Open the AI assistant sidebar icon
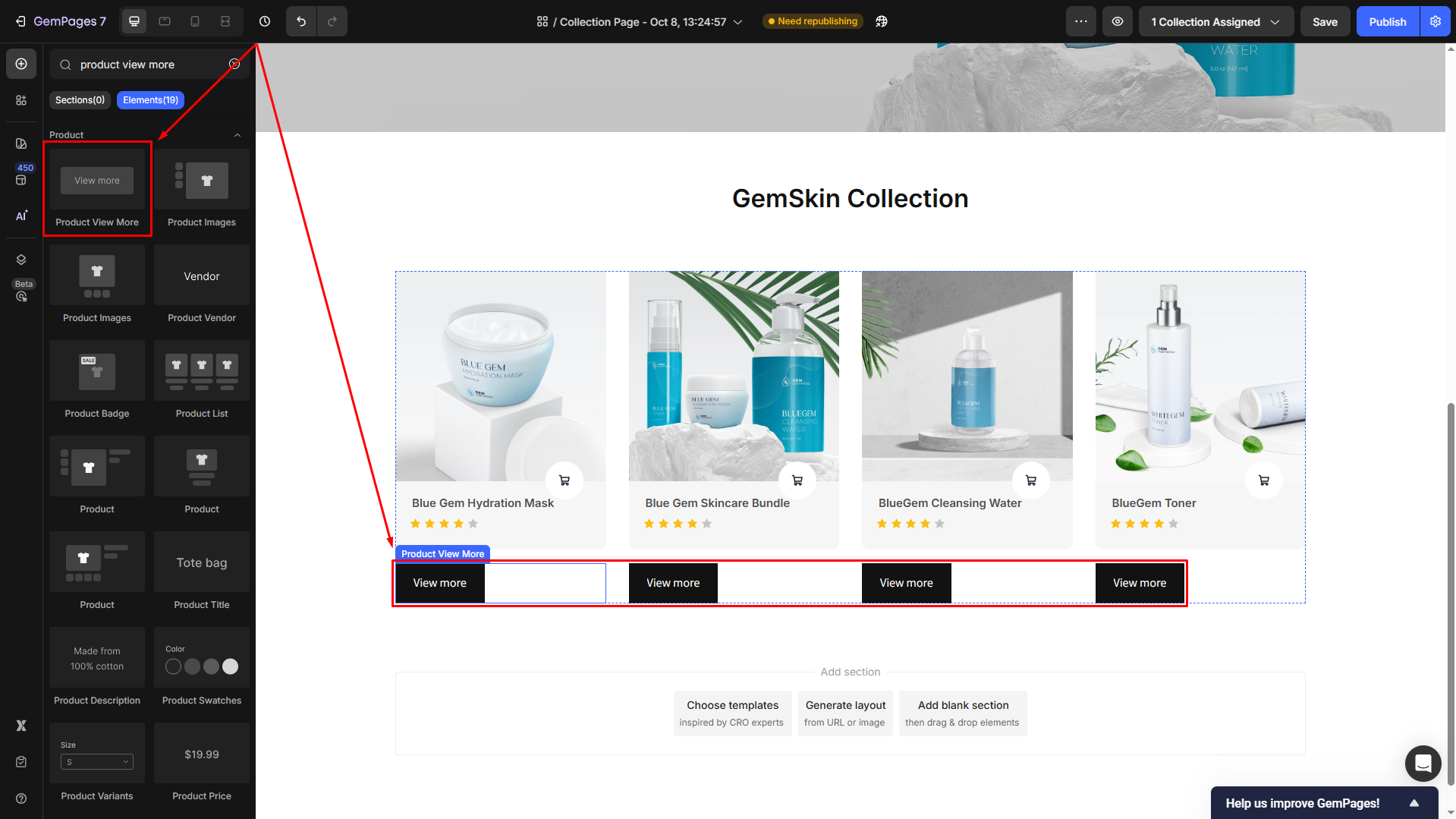The width and height of the screenshot is (1456, 819). pyautogui.click(x=21, y=216)
